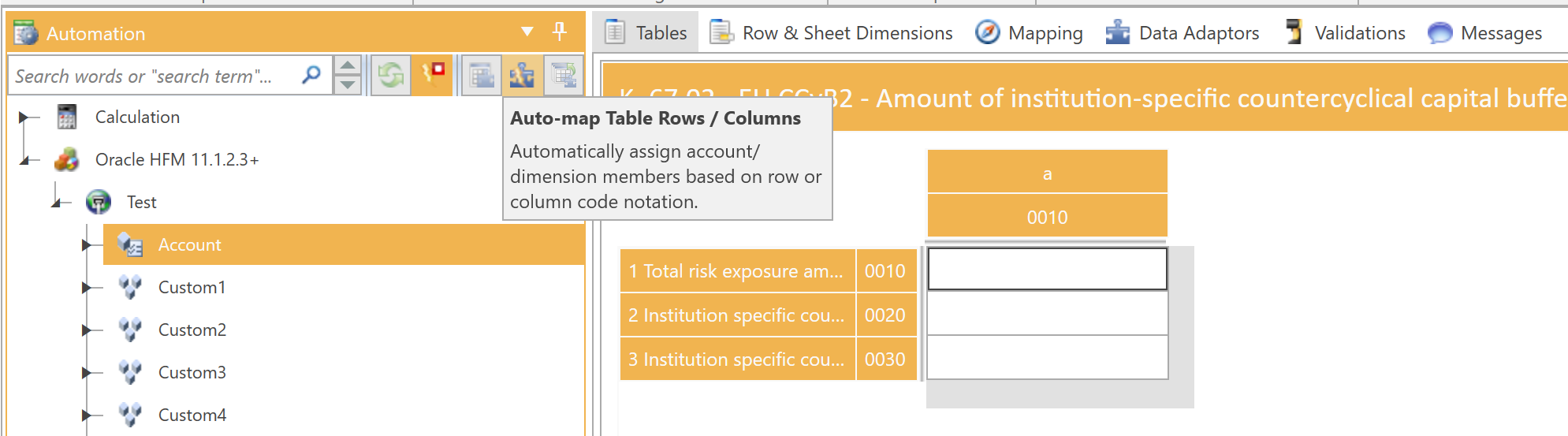1568x436 pixels.
Task: Click in the search words input field
Action: 155,76
